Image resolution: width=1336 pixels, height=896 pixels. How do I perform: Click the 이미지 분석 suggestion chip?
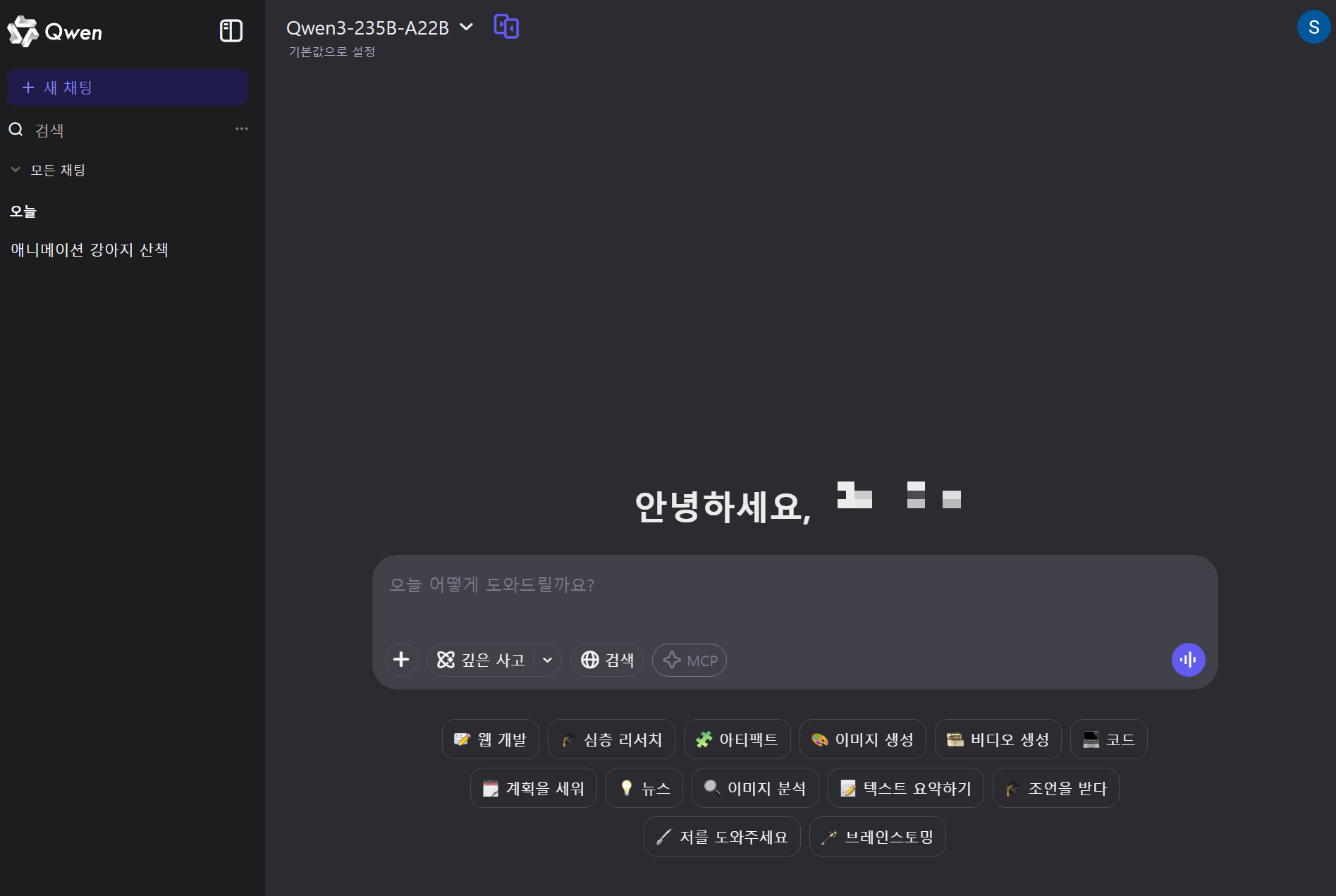(x=755, y=788)
